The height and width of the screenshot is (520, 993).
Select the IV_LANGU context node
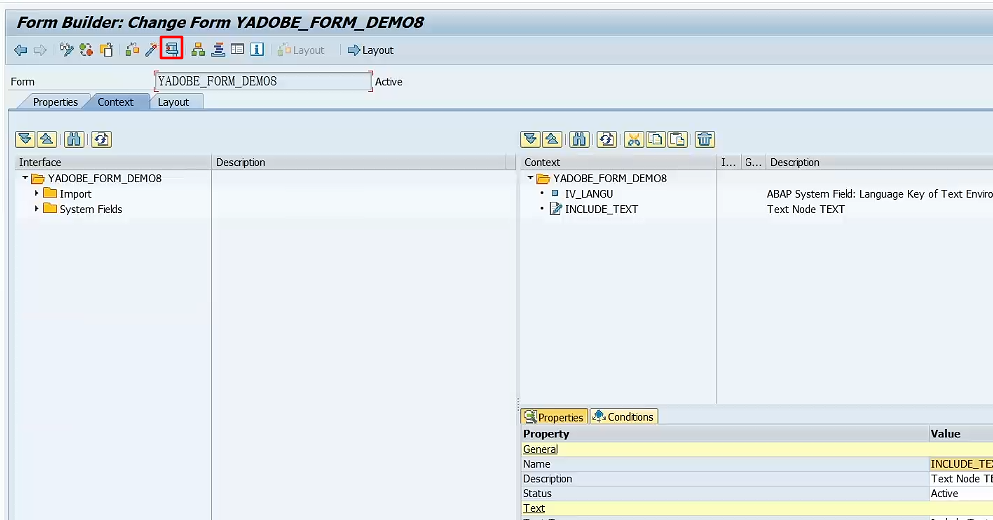coord(589,194)
